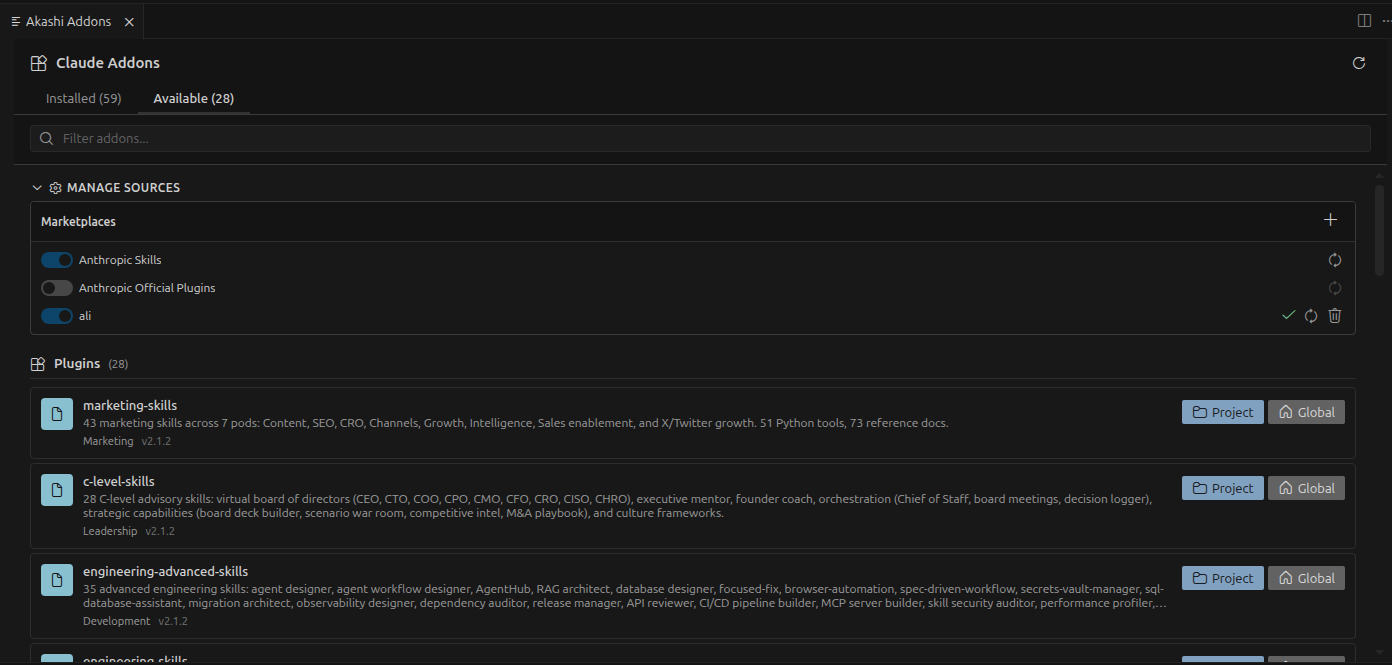The image size is (1392, 665).
Task: Add a new marketplace with plus icon
Action: [x=1330, y=220]
